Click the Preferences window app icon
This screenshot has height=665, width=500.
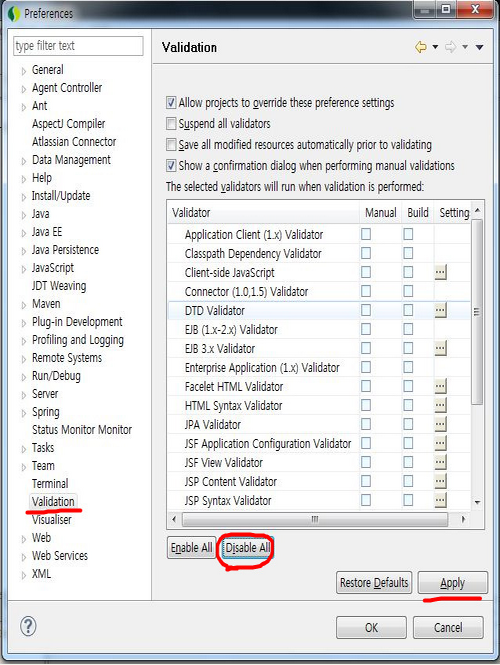point(14,14)
